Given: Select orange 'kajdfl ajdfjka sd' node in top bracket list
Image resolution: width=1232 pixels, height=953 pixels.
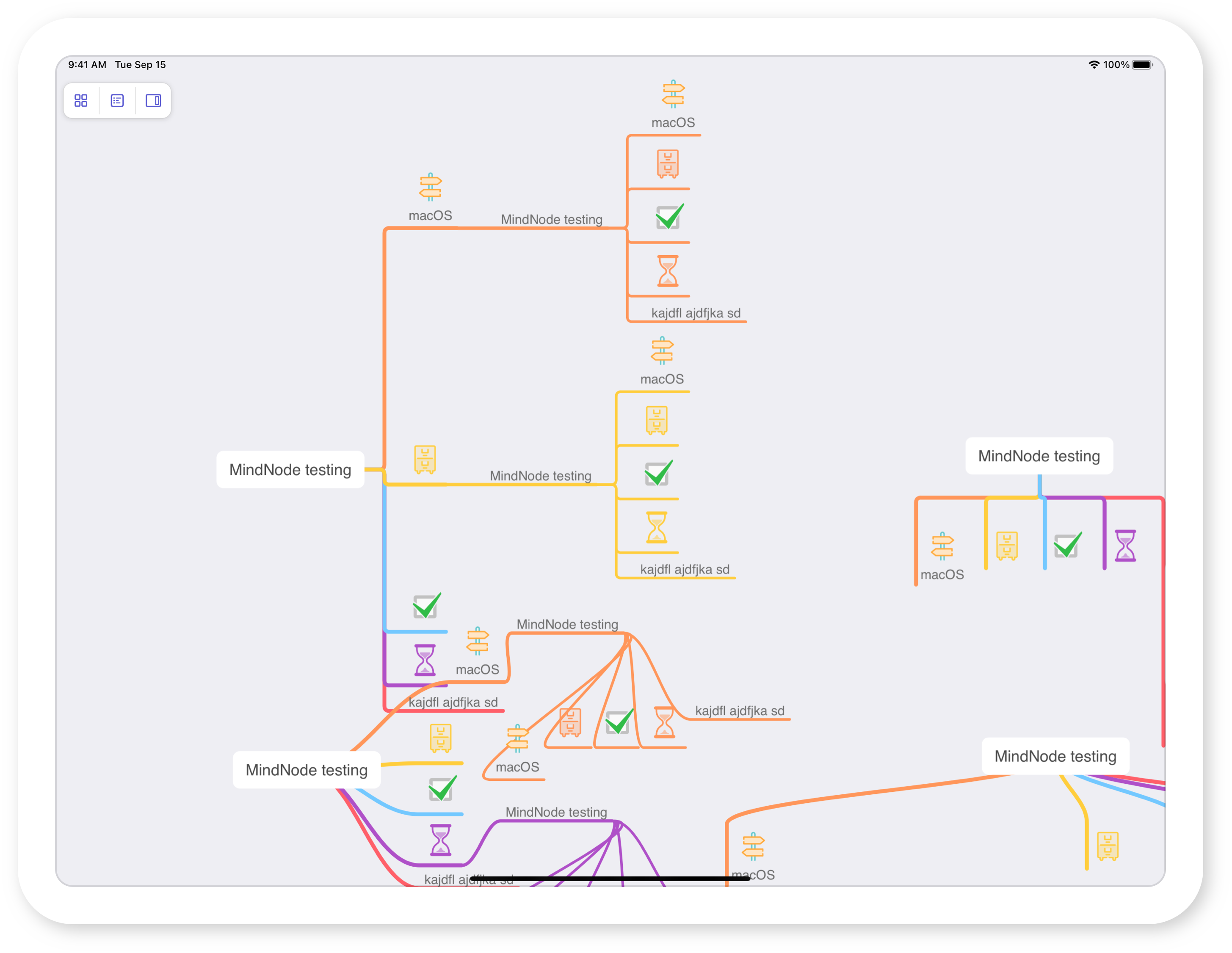Looking at the screenshot, I should tap(696, 313).
